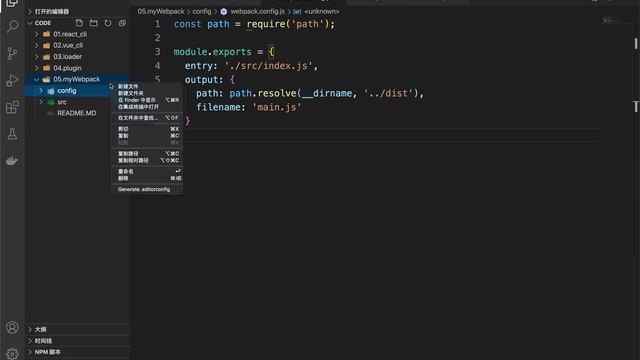Expand the 时间线 timeline section
The image size is (640, 360).
78,340
